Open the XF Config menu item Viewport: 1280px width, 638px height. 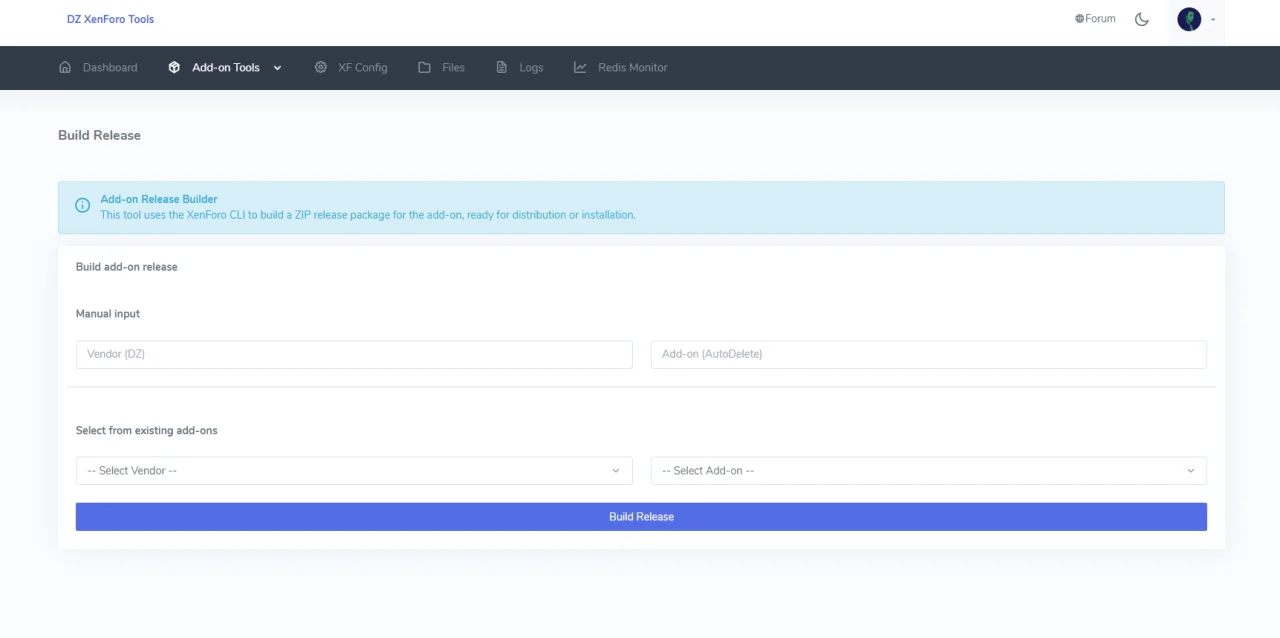362,68
